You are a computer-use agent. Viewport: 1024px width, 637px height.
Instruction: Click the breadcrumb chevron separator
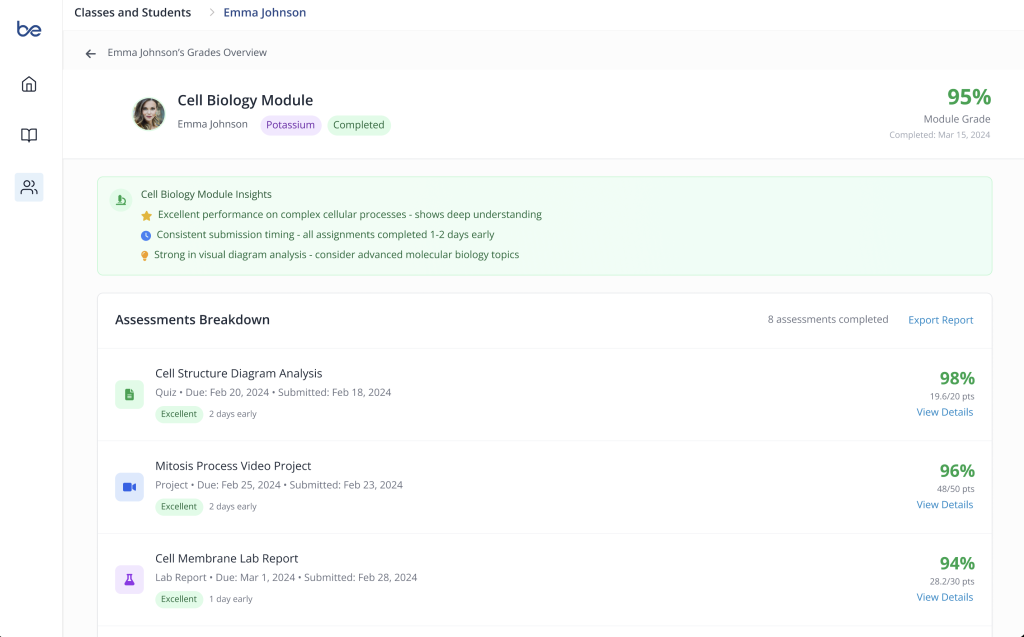[212, 12]
